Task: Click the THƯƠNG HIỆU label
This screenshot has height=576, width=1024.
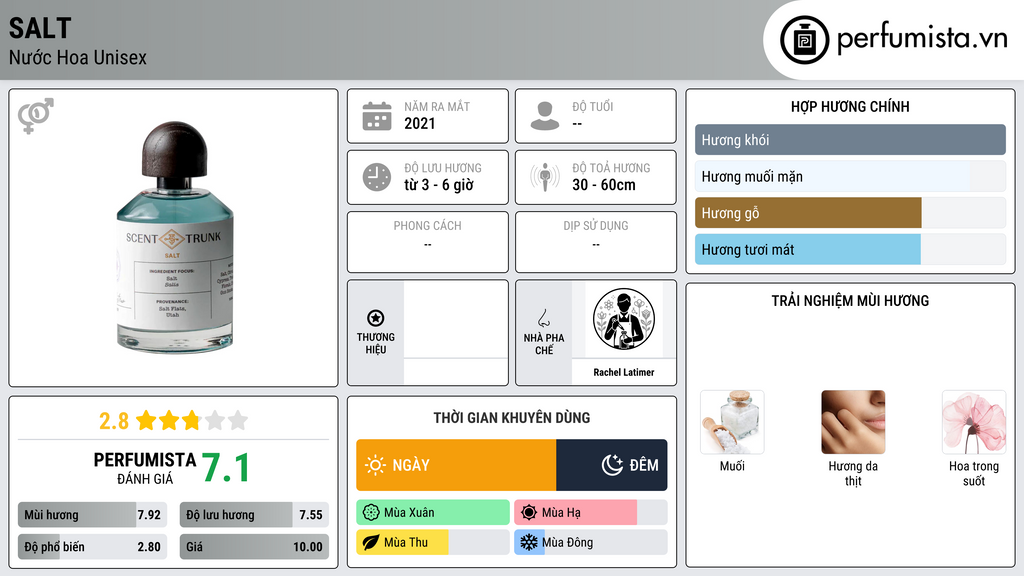Action: click(376, 343)
